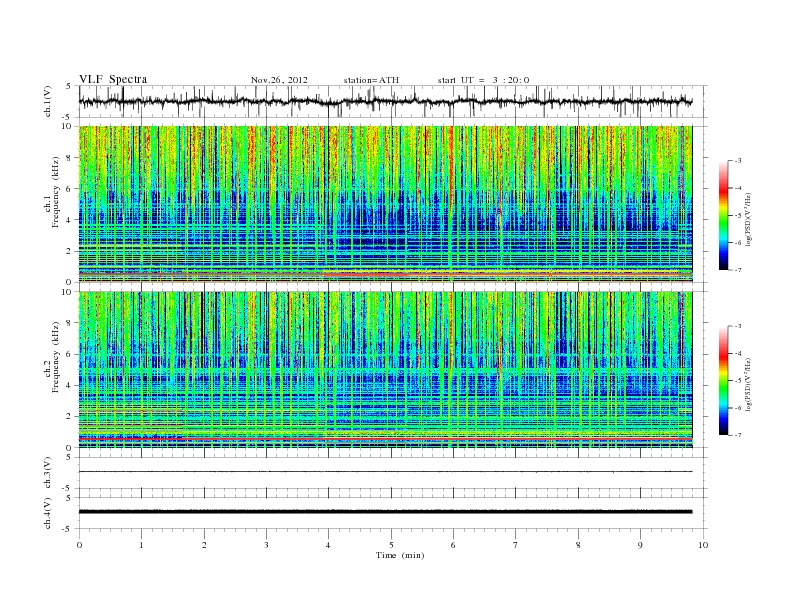
Task: Click the ch.1 colorbar "log(PSD)(V²/Hz)" label
Action: tap(748, 220)
